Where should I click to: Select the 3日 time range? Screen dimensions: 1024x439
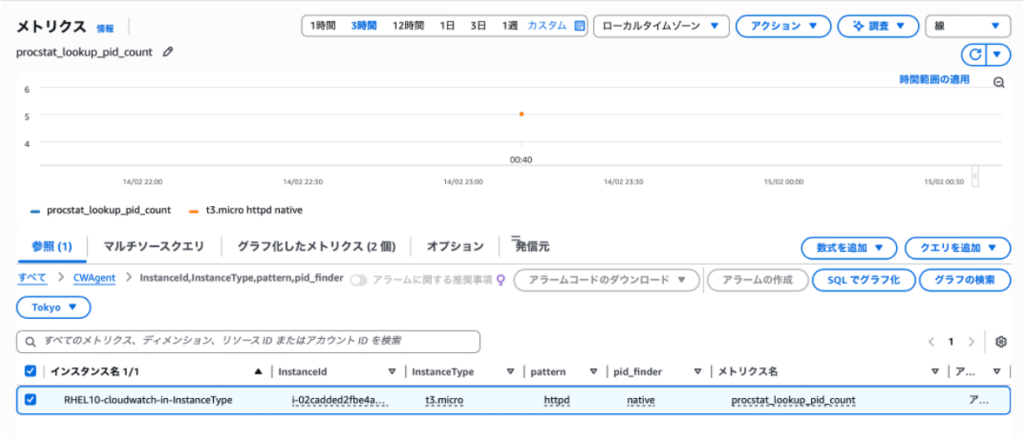(479, 26)
